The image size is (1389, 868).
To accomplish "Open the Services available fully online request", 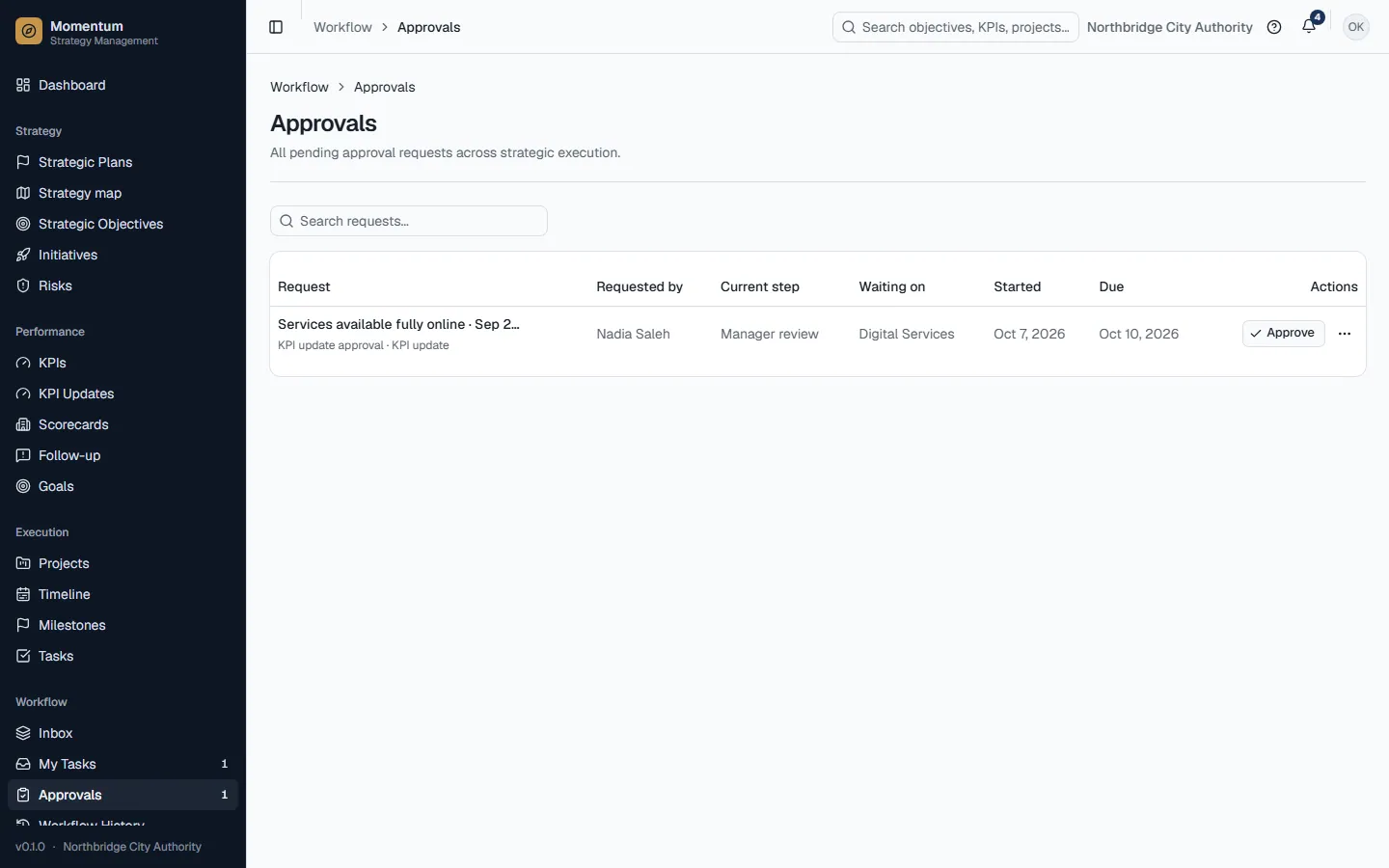I will (x=398, y=324).
